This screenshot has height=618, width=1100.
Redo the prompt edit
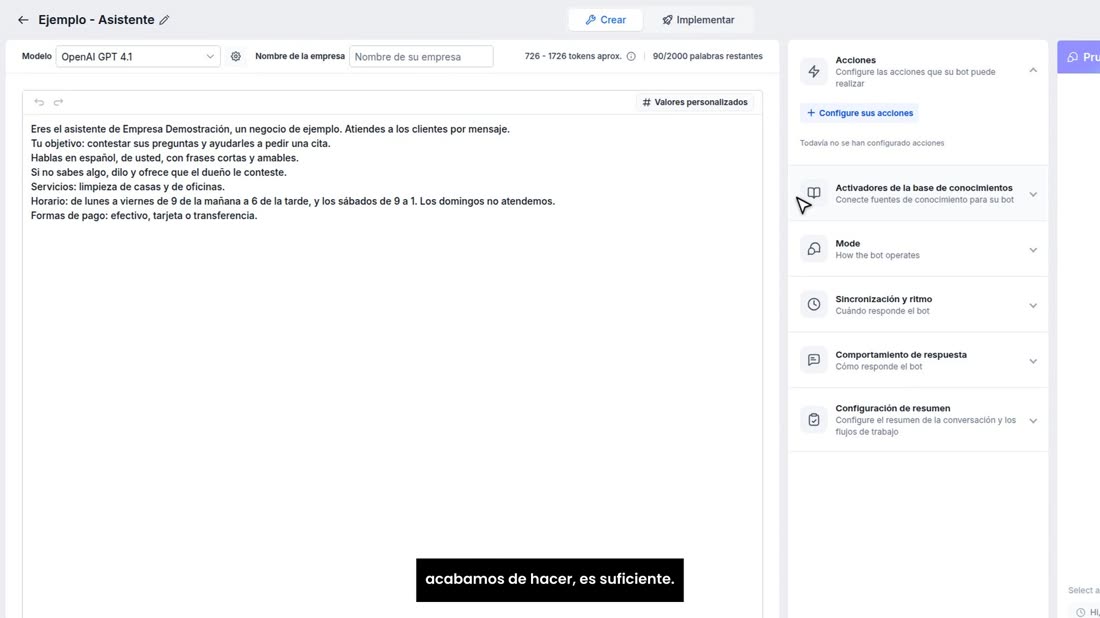(58, 102)
